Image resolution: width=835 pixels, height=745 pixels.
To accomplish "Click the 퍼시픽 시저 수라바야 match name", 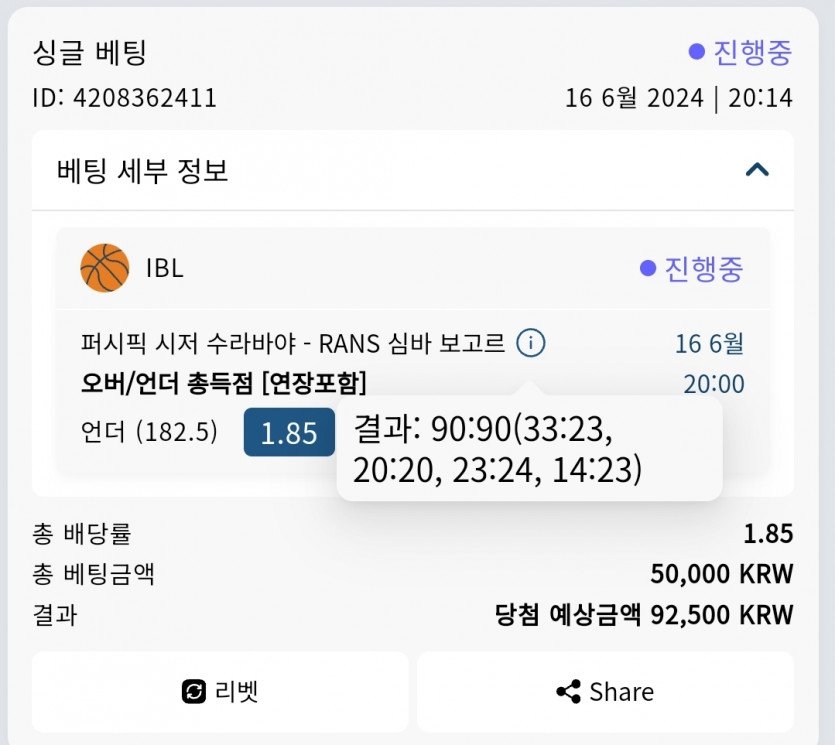I will tap(293, 344).
